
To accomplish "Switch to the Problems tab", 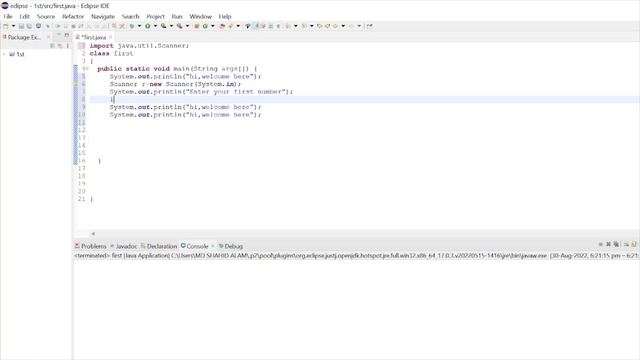I will (x=90, y=246).
